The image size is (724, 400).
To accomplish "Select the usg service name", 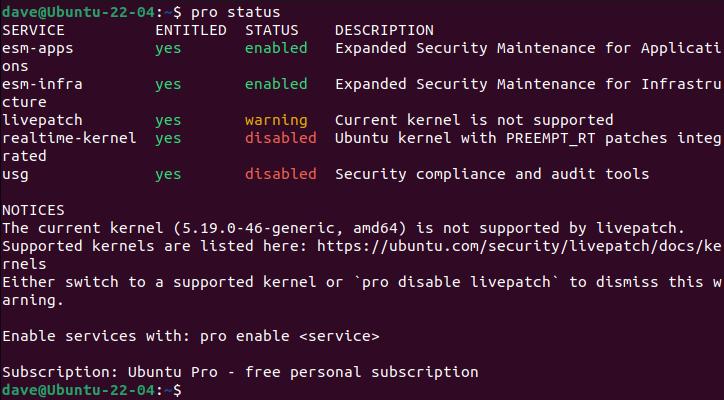I will [x=15, y=174].
